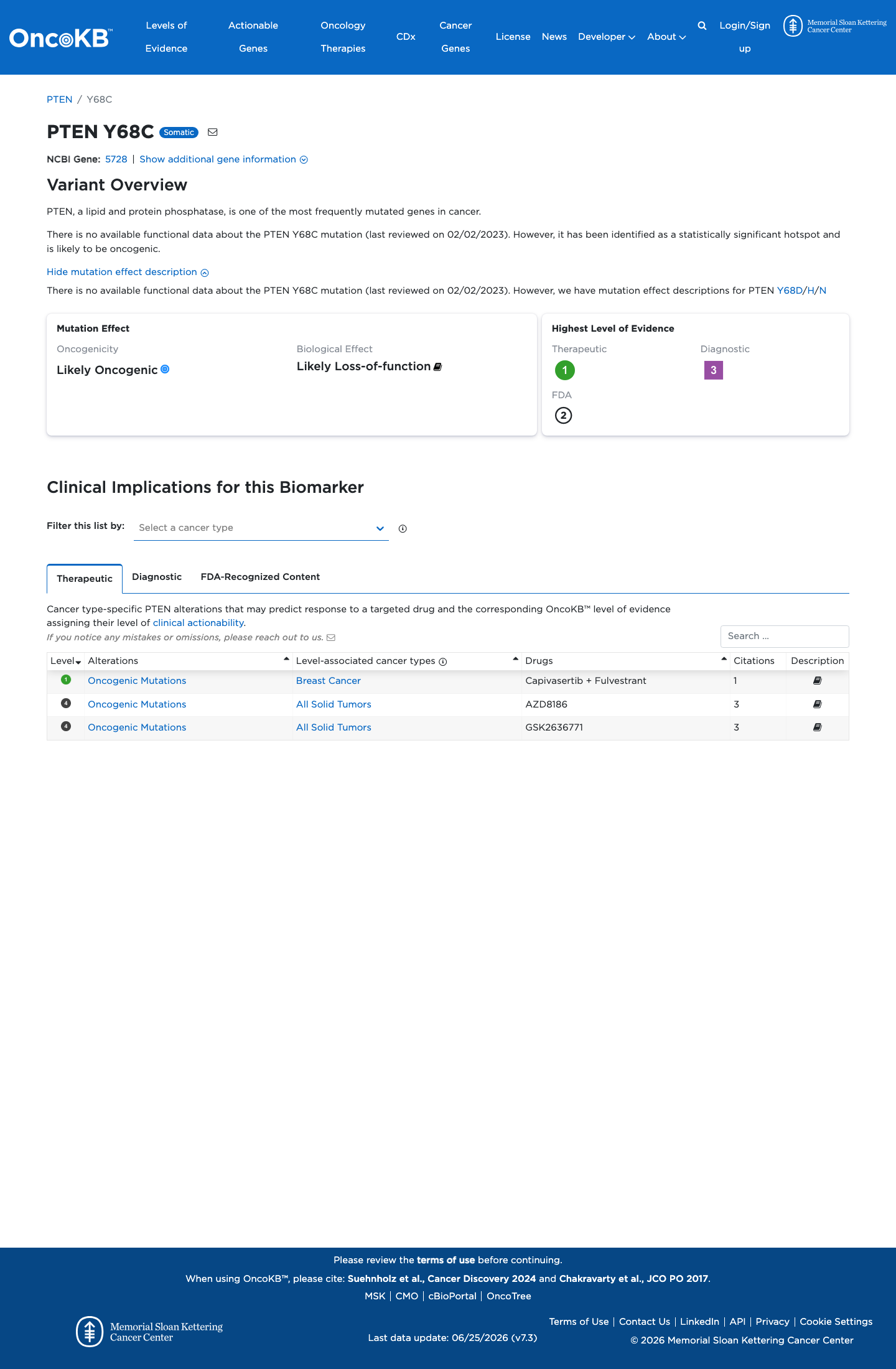Click Login/Sign up
Viewport: 896px width, 1369px height.
[745, 37]
